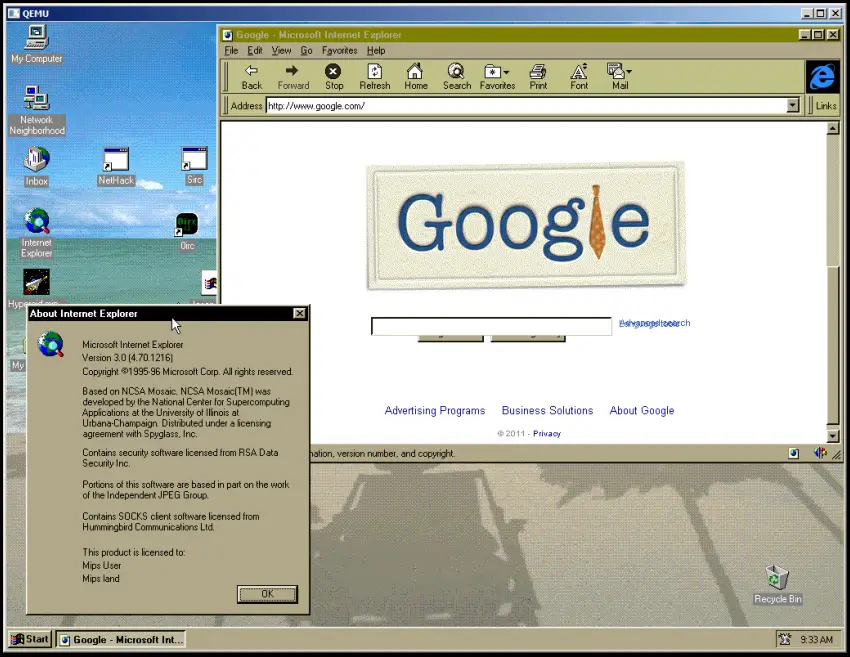Expand the Address bar history dropdown

[793, 106]
